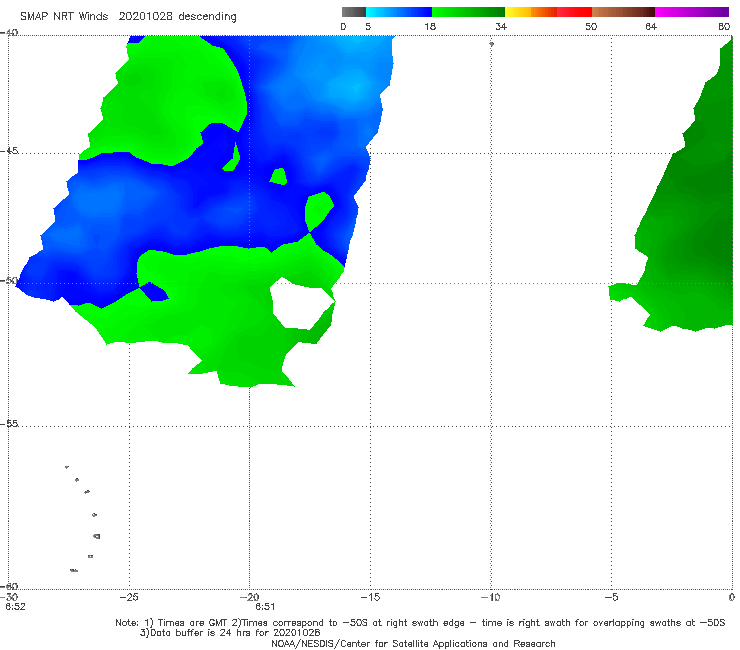
Task: Click the color bar label "80"
Action: point(724,27)
